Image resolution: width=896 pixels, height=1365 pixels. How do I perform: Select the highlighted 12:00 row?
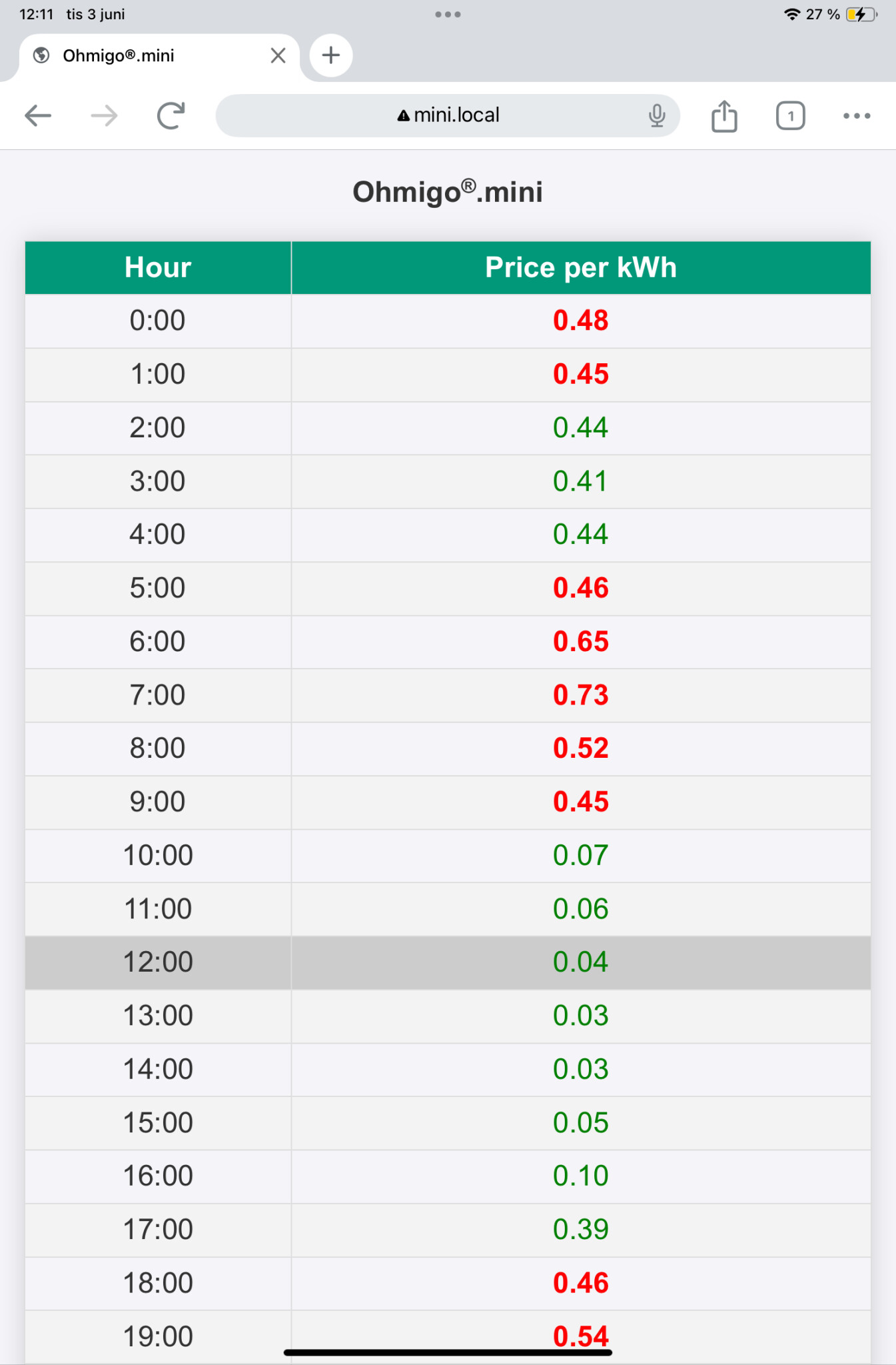pyautogui.click(x=448, y=962)
